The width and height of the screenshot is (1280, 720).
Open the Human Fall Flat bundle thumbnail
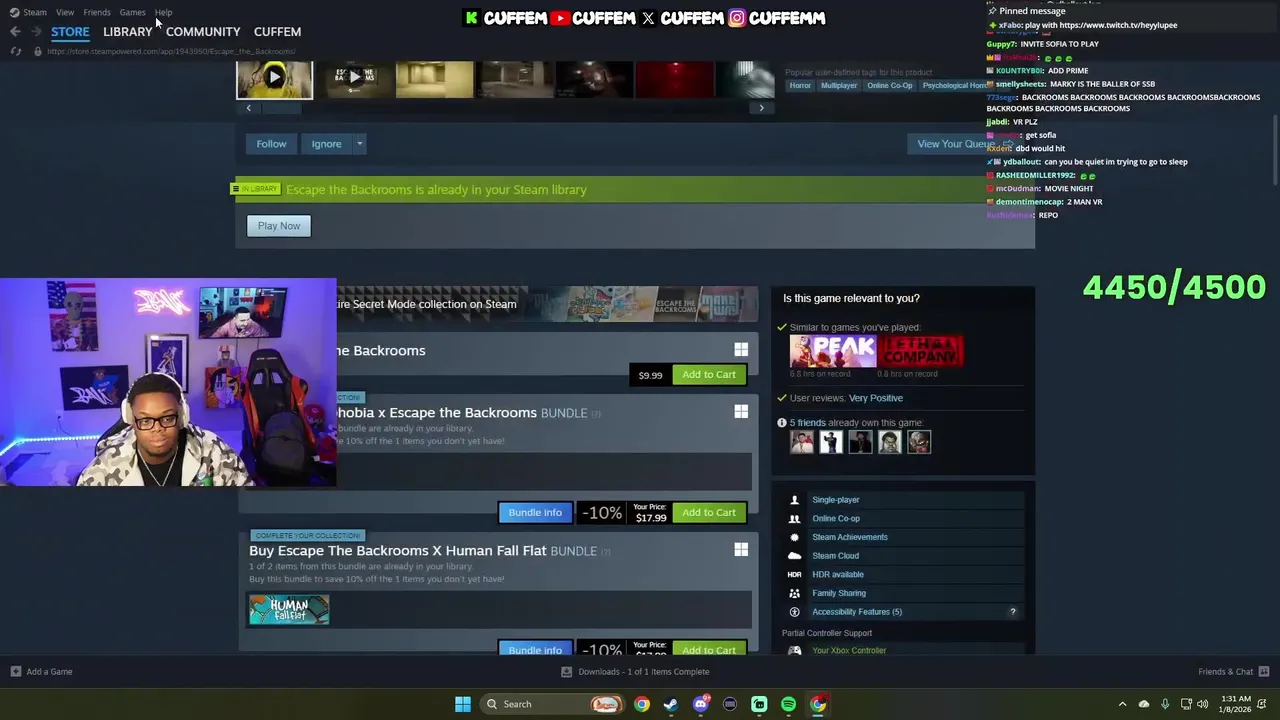(x=289, y=609)
